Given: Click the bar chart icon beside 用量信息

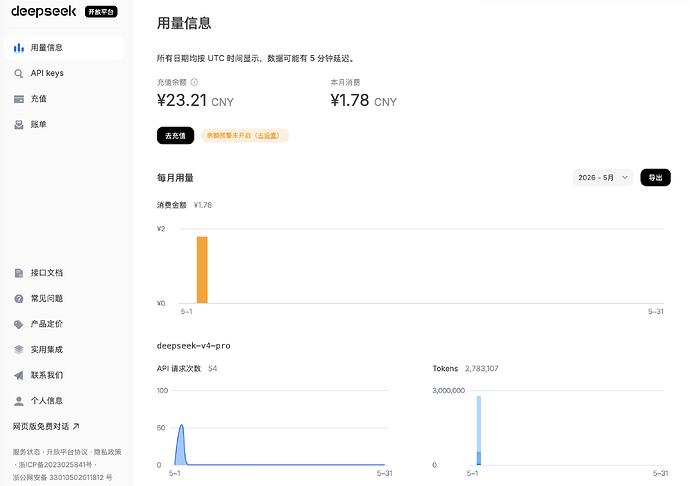Looking at the screenshot, I should point(18,48).
